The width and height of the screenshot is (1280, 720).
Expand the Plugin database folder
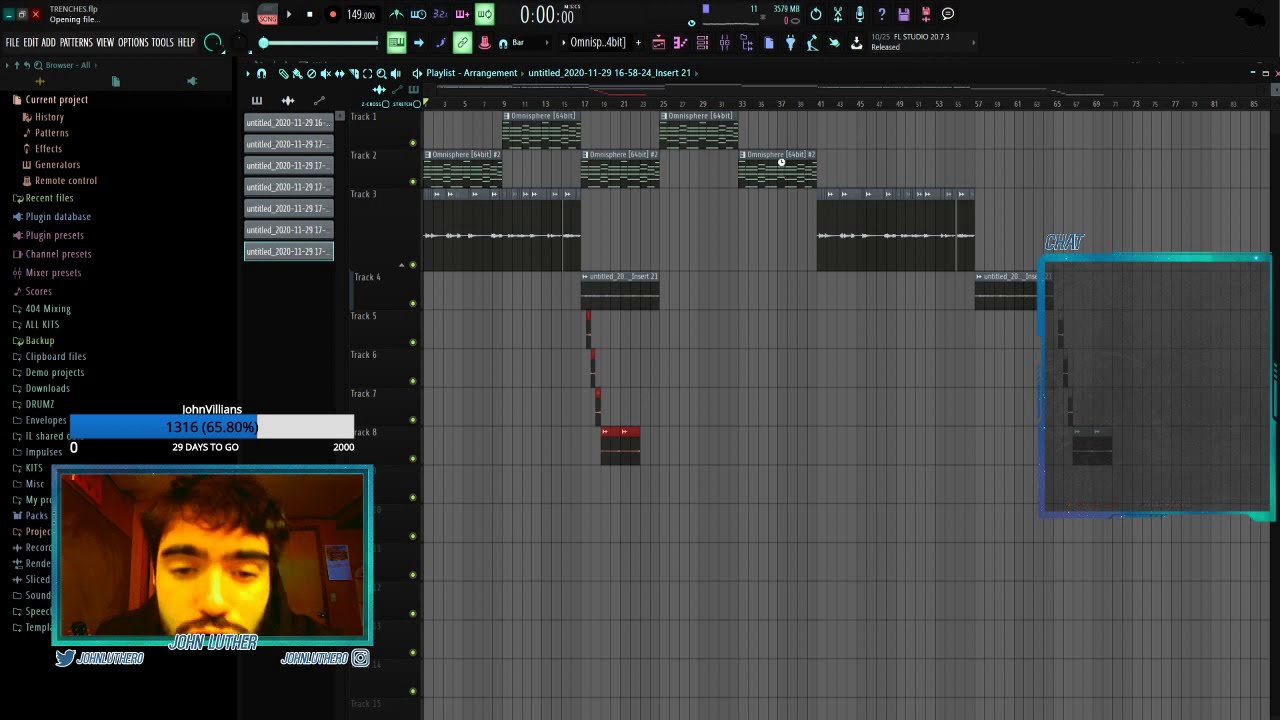tap(58, 217)
